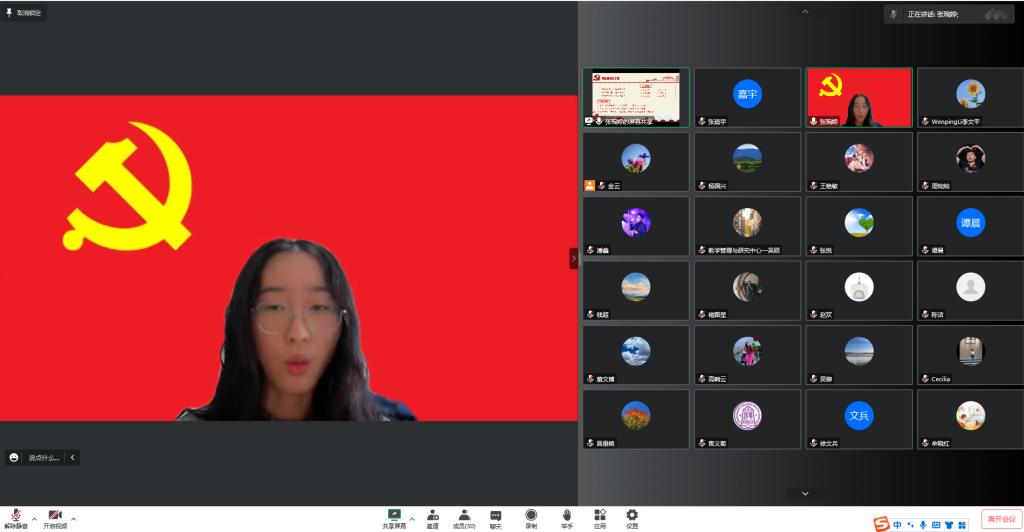The width and height of the screenshot is (1024, 532).
Task: Open the 应用 (Apps) icon
Action: [x=599, y=515]
